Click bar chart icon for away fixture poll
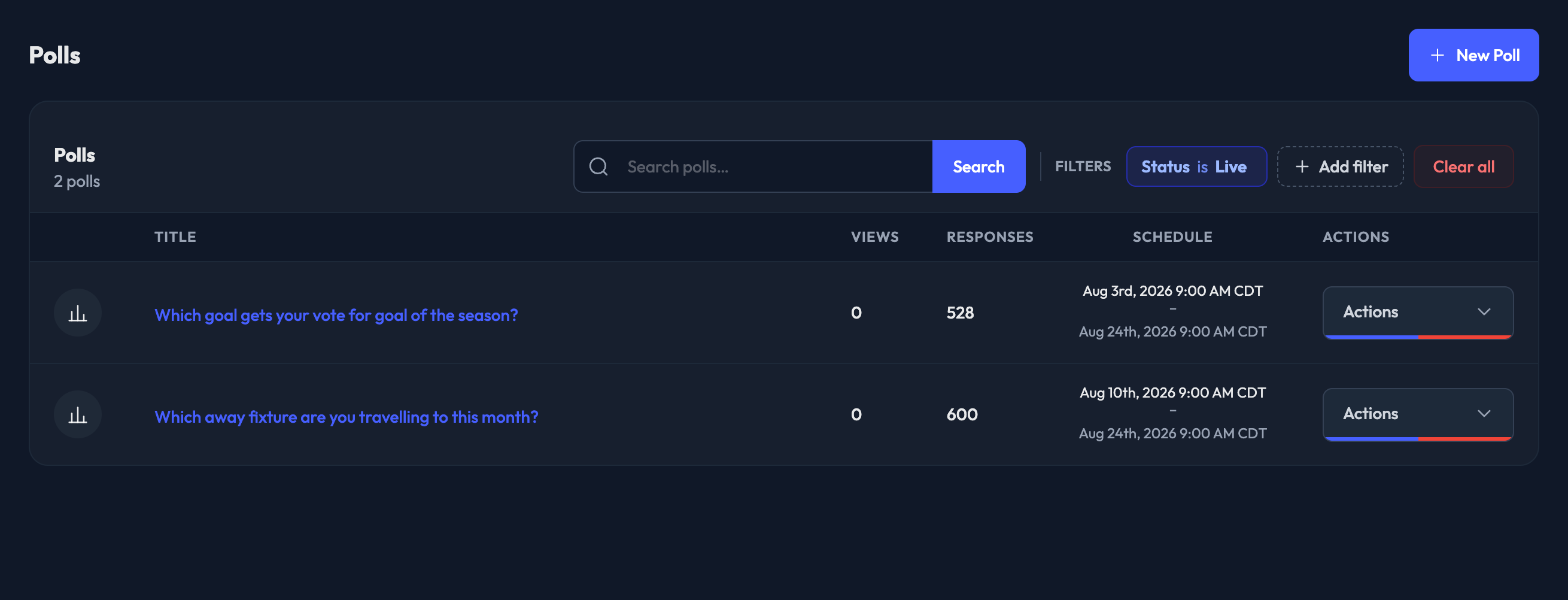The width and height of the screenshot is (1568, 600). tap(77, 414)
